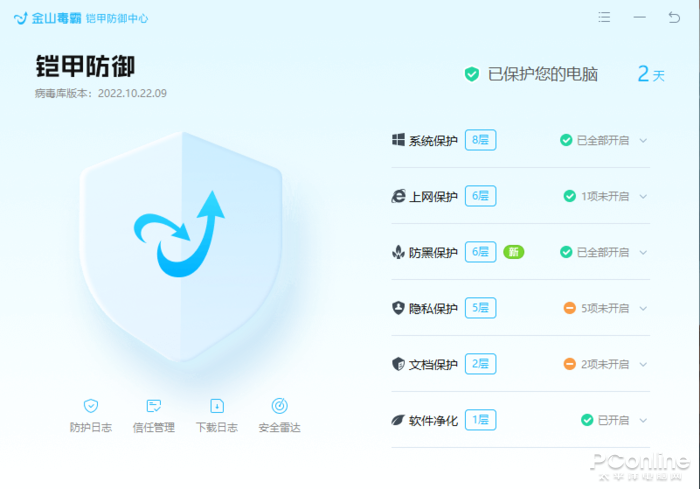Click orange warning icon for 文档保护
Image resolution: width=700 pixels, height=489 pixels.
pos(570,364)
